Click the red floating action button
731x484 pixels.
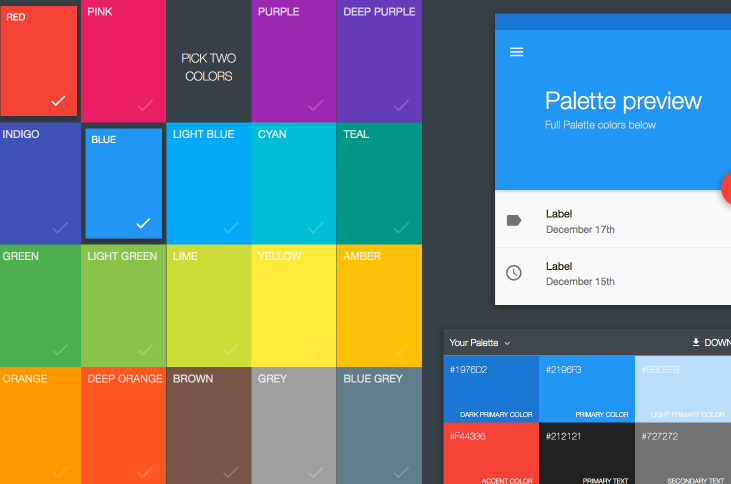[x=726, y=188]
